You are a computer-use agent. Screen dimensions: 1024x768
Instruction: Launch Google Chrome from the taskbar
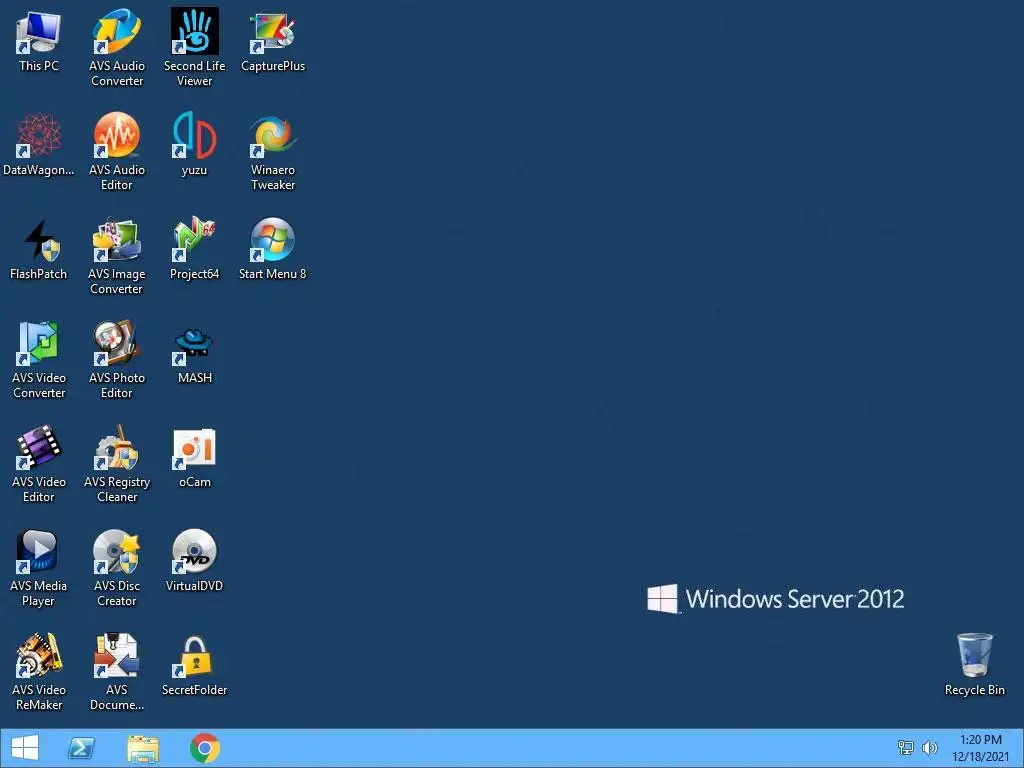click(x=204, y=748)
